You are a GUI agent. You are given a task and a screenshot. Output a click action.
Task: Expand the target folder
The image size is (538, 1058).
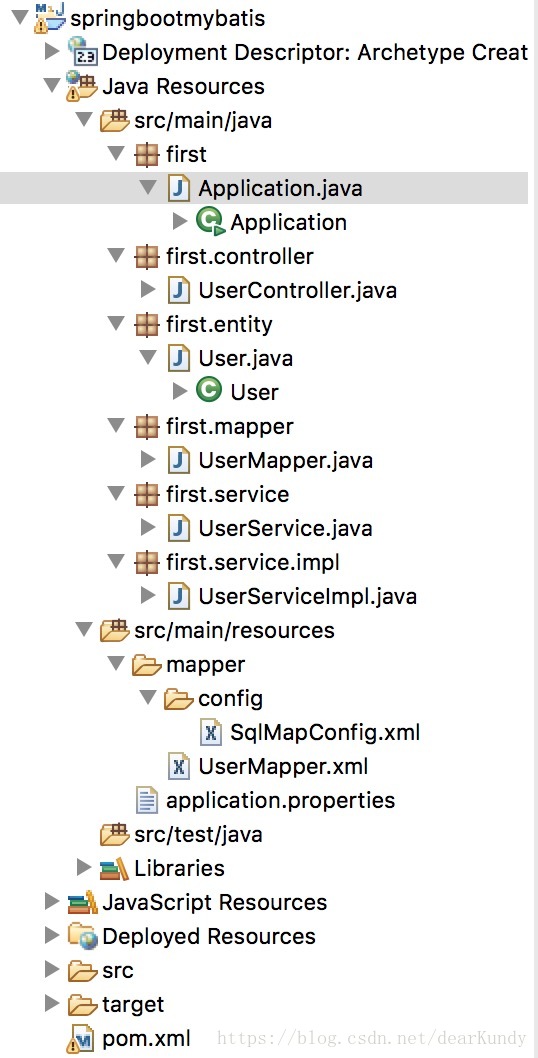click(x=51, y=1004)
